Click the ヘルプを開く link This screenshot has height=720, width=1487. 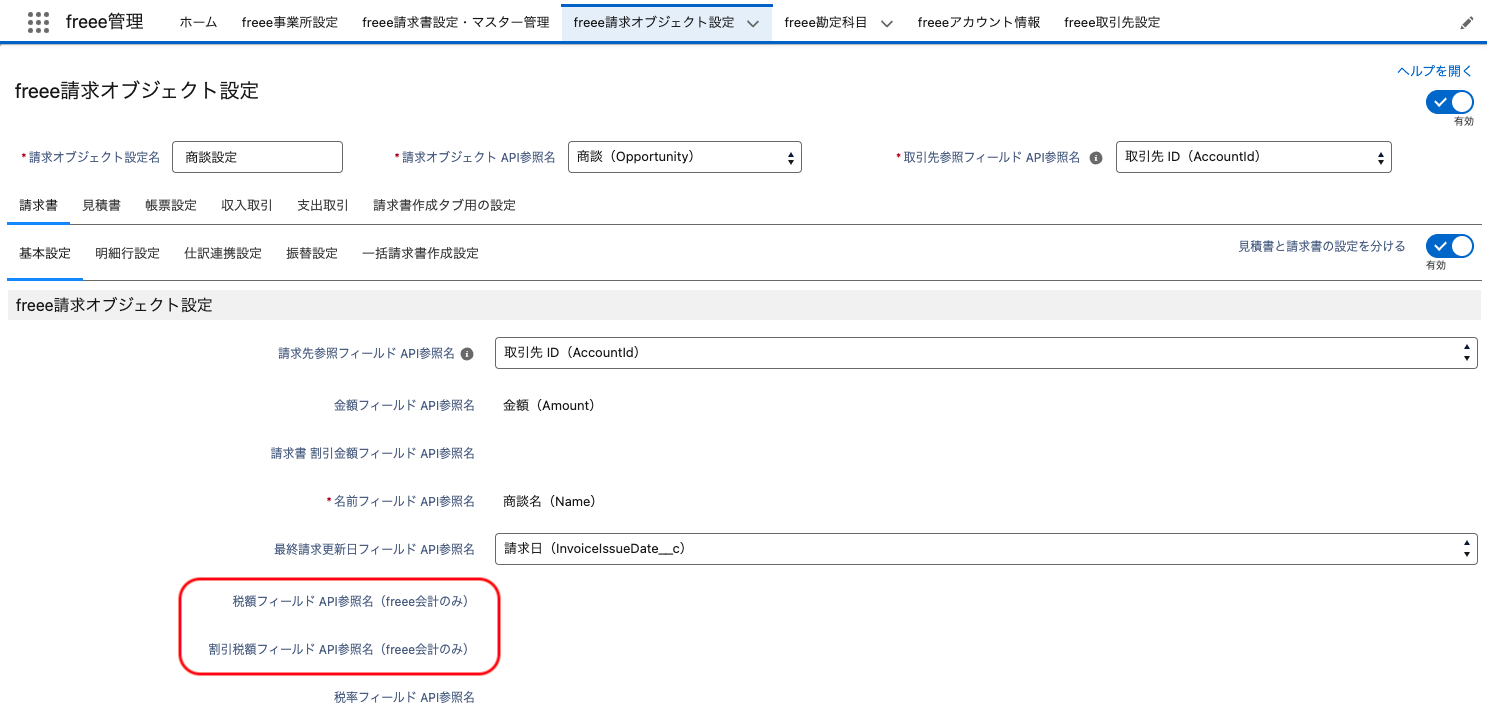(x=1435, y=71)
